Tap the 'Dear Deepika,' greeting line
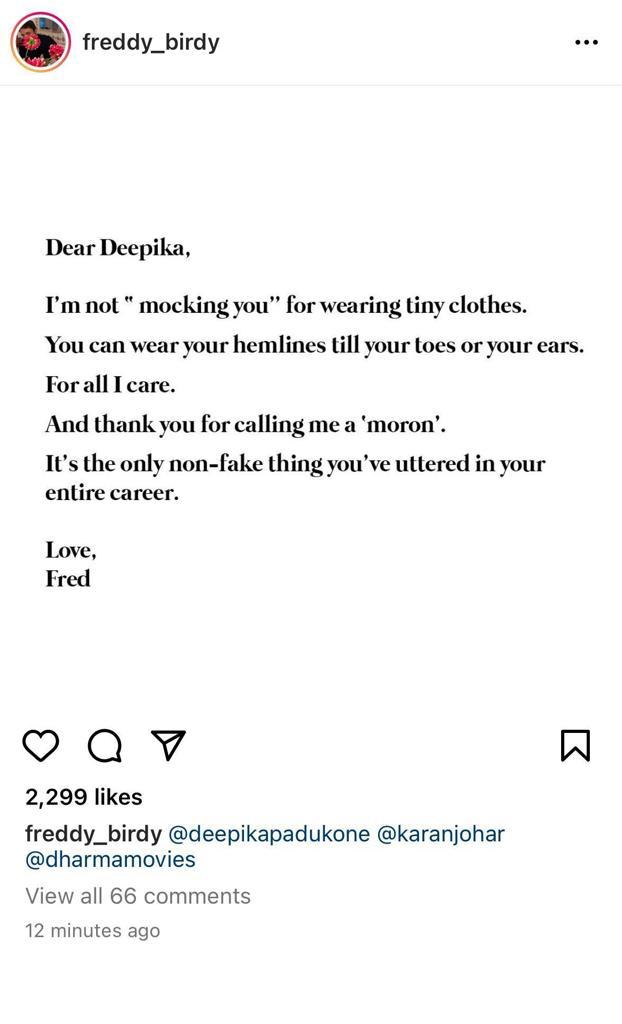 click(x=118, y=248)
